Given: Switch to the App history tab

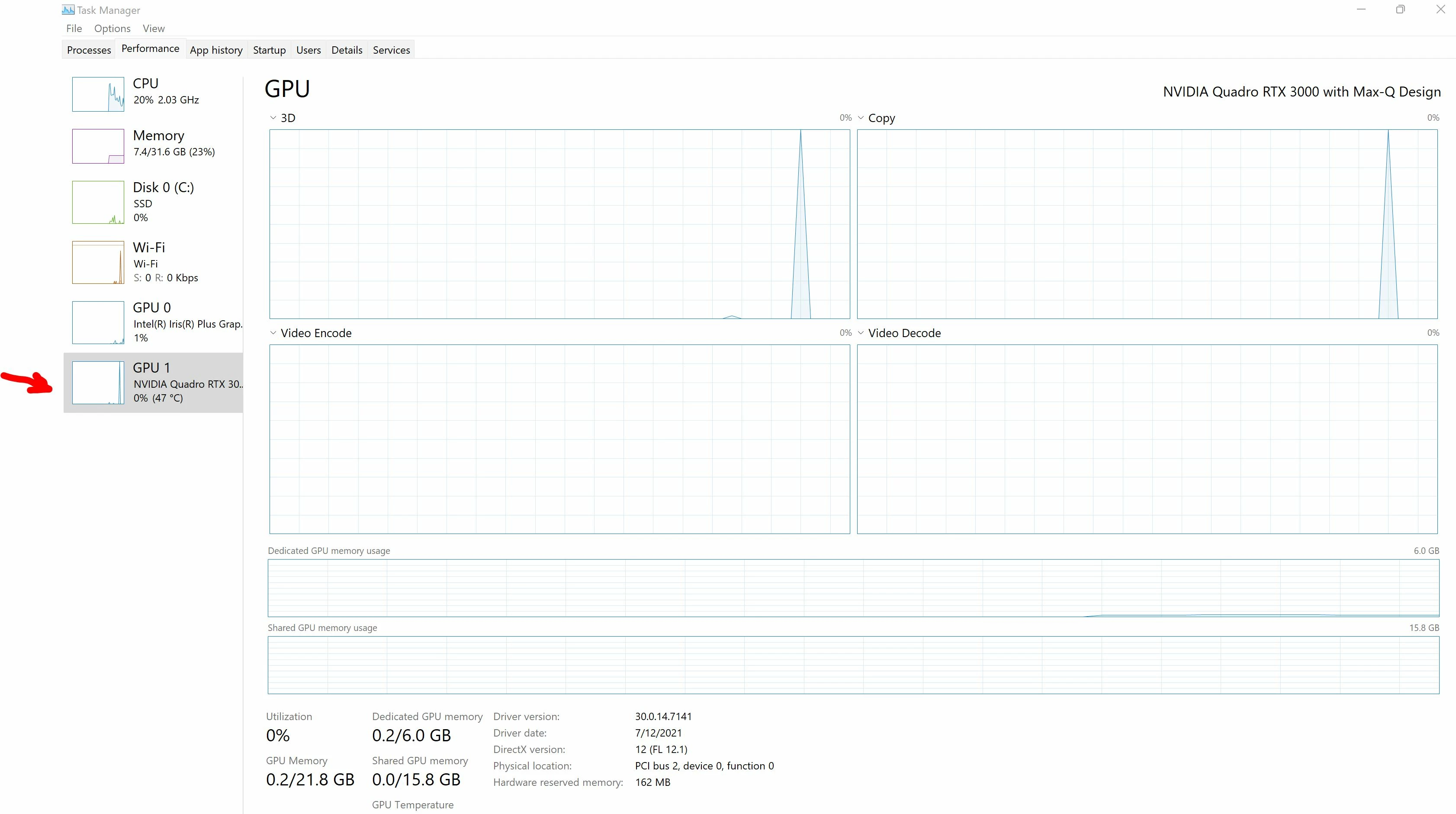Looking at the screenshot, I should point(216,50).
